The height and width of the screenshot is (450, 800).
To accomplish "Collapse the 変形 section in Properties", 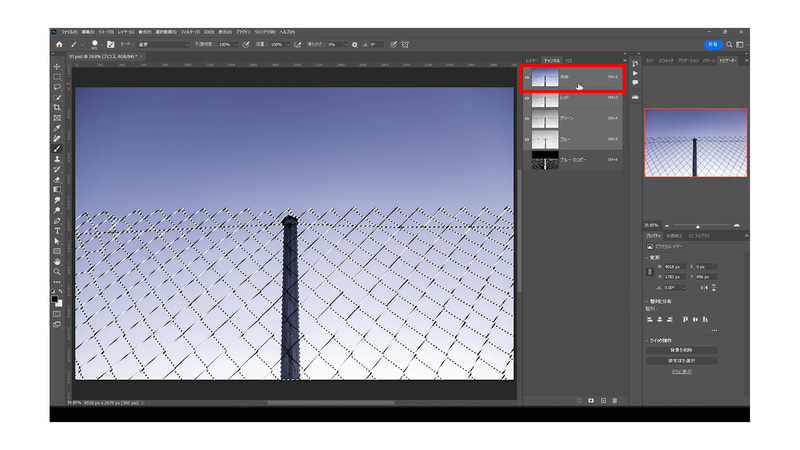I will click(x=647, y=258).
